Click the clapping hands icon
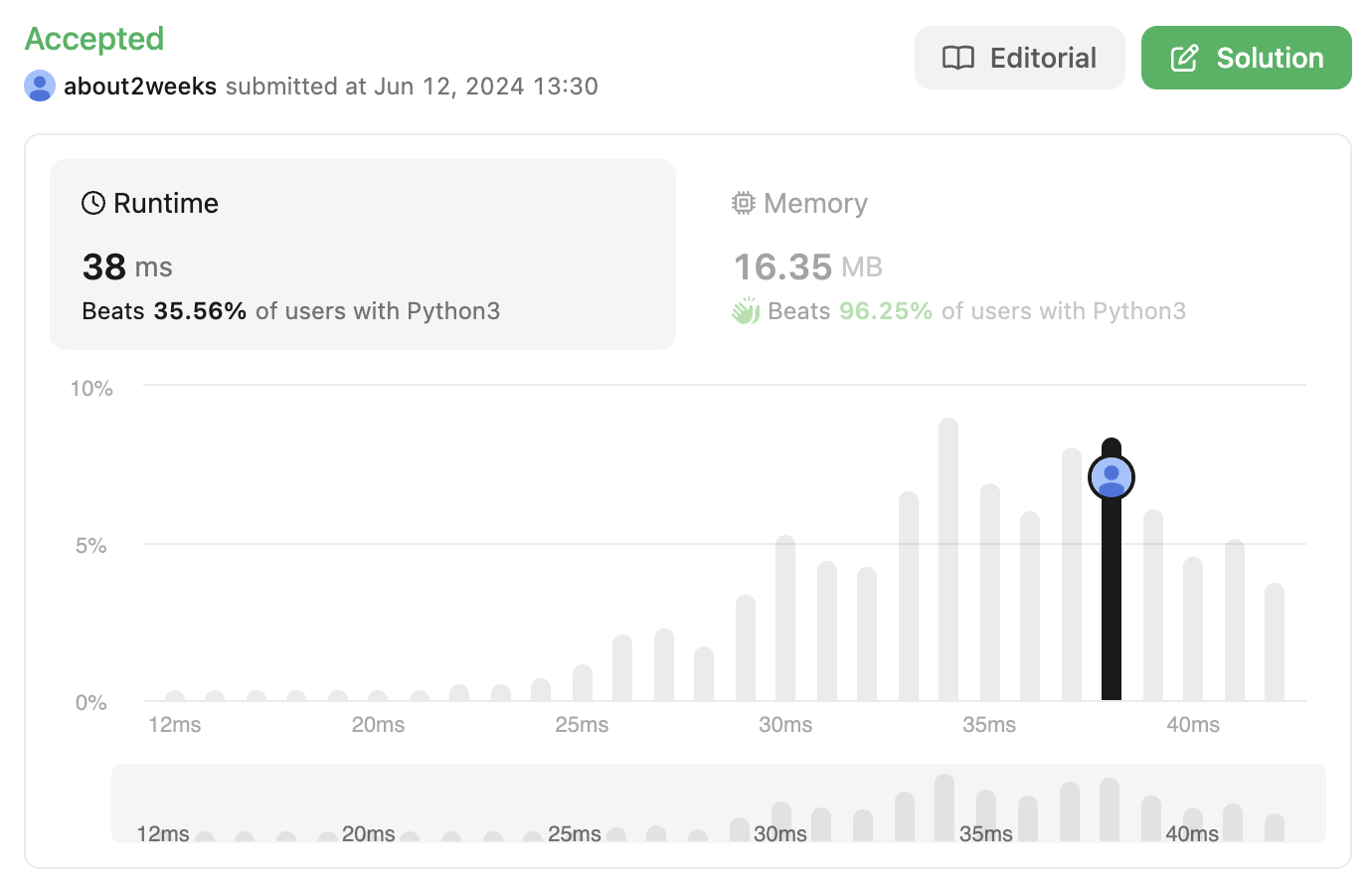 pos(746,311)
